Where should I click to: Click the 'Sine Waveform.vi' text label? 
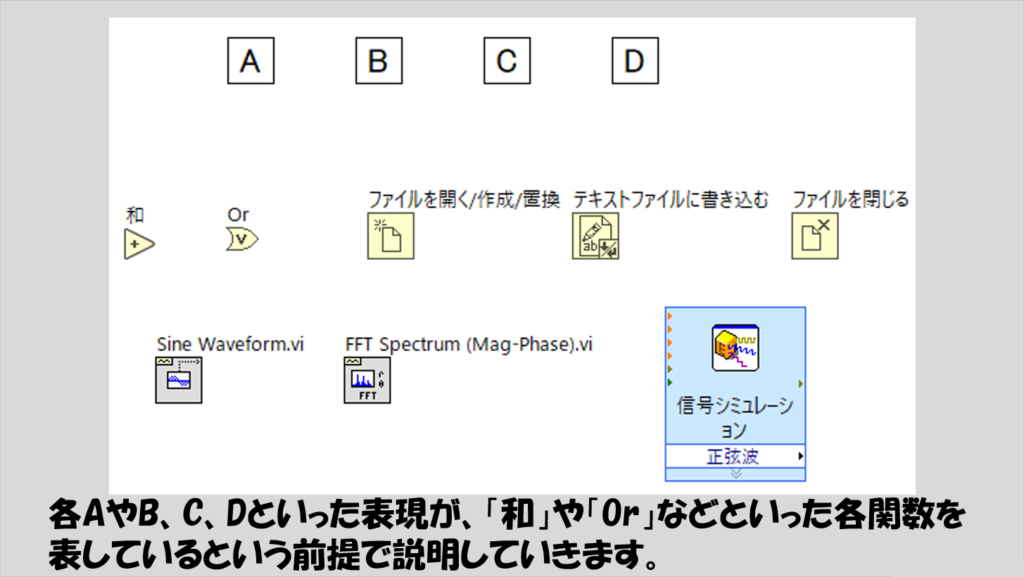pos(230,344)
